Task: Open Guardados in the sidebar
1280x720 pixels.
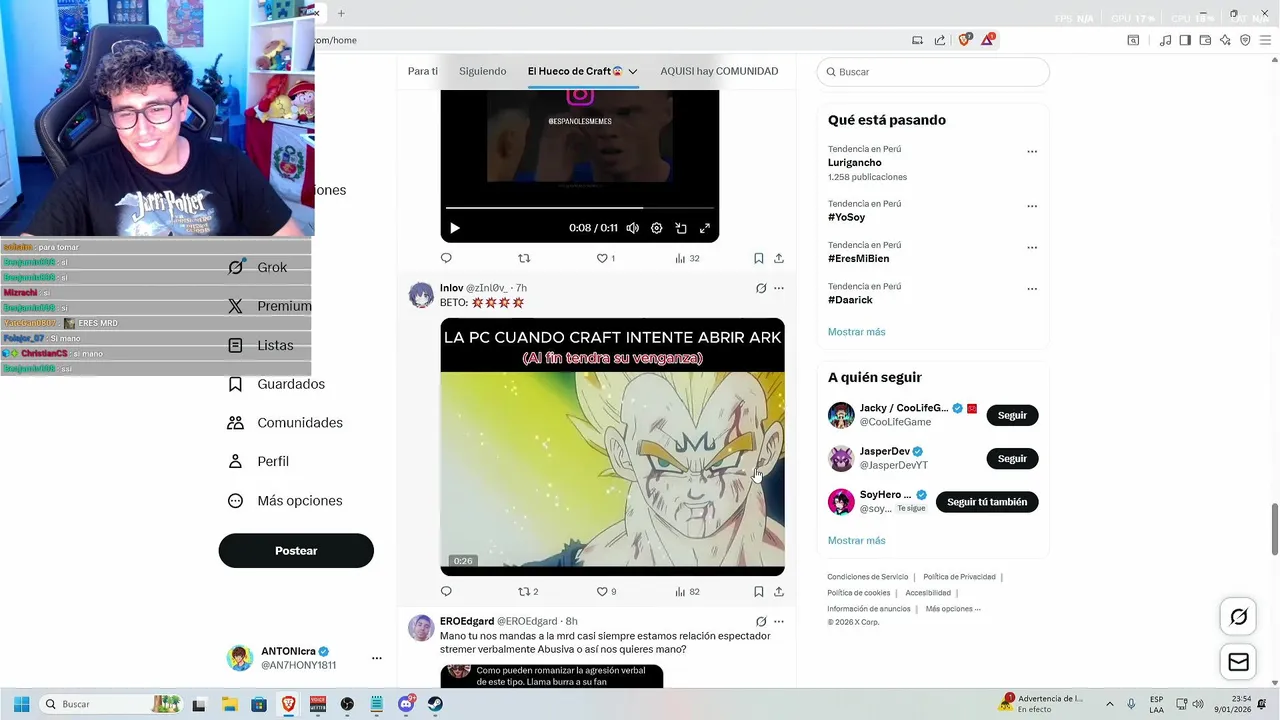Action: pos(276,384)
